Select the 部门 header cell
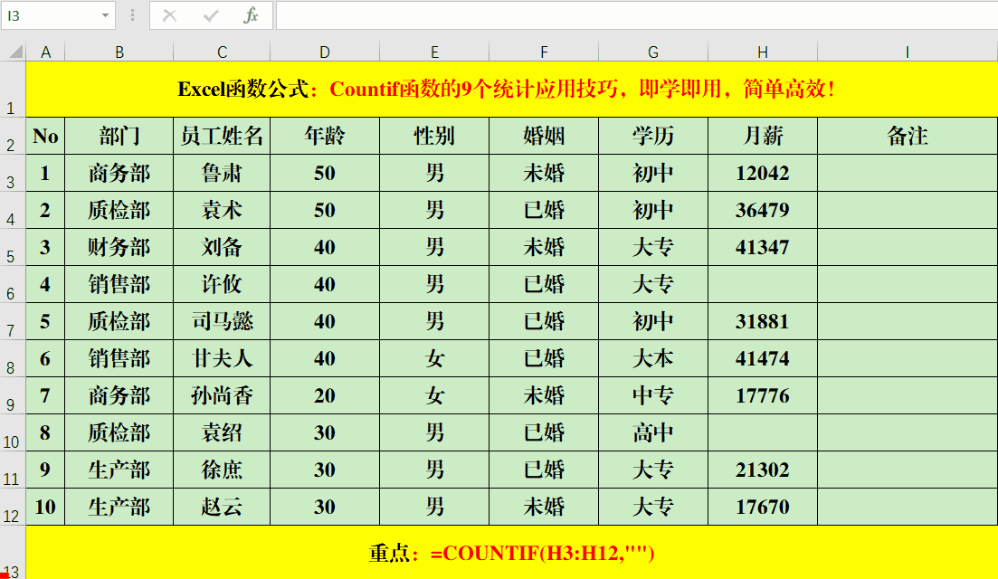998x579 pixels. tap(119, 136)
